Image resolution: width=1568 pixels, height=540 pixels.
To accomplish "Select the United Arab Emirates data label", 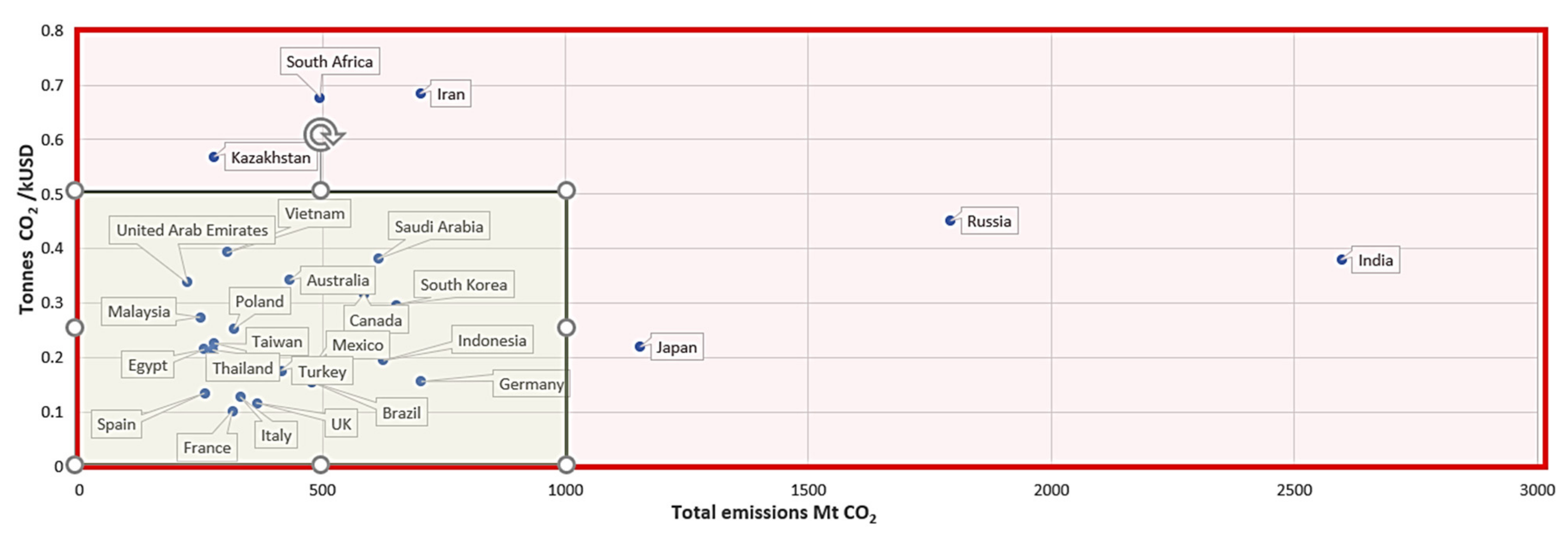I will click(192, 230).
